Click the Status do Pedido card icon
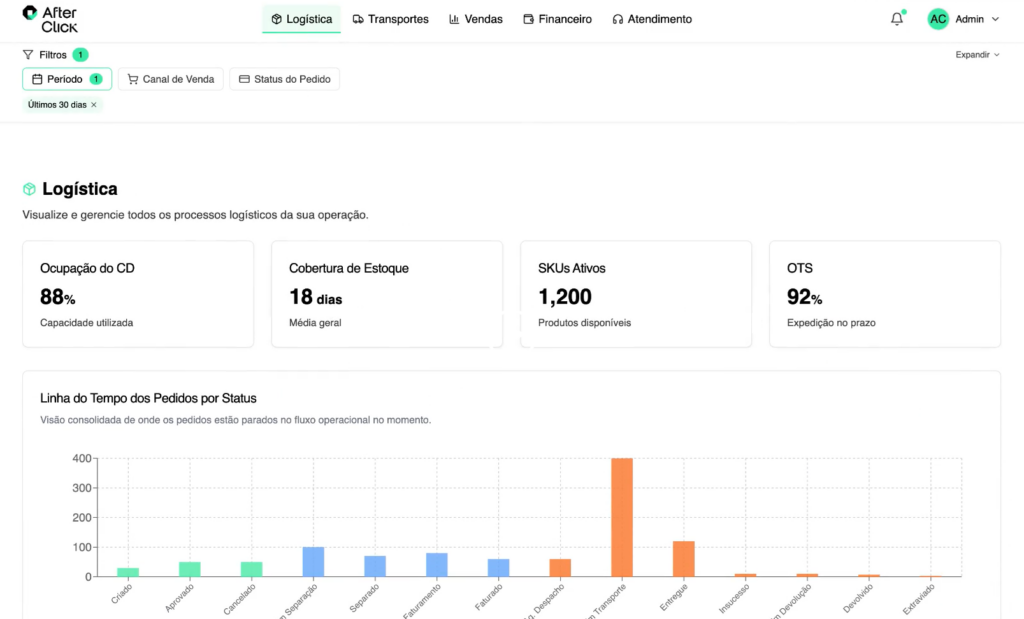 [244, 79]
